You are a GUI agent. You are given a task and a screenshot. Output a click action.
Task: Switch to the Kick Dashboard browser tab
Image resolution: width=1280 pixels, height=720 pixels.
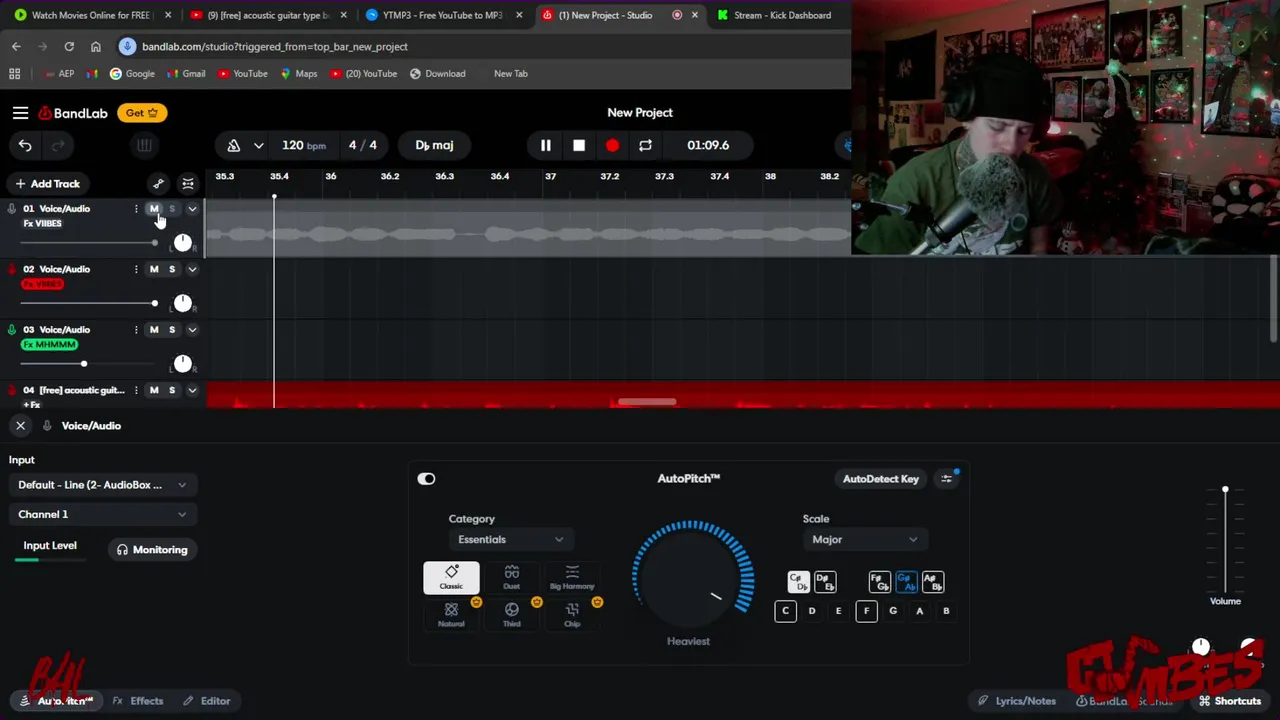782,15
